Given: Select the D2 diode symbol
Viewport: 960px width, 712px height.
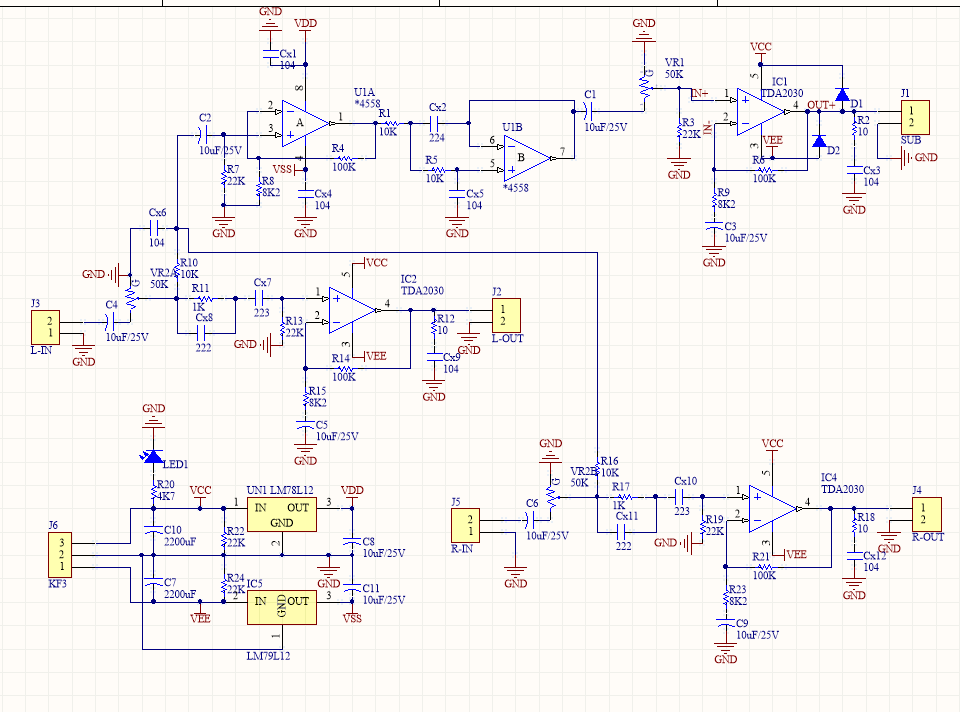Looking at the screenshot, I should (819, 143).
